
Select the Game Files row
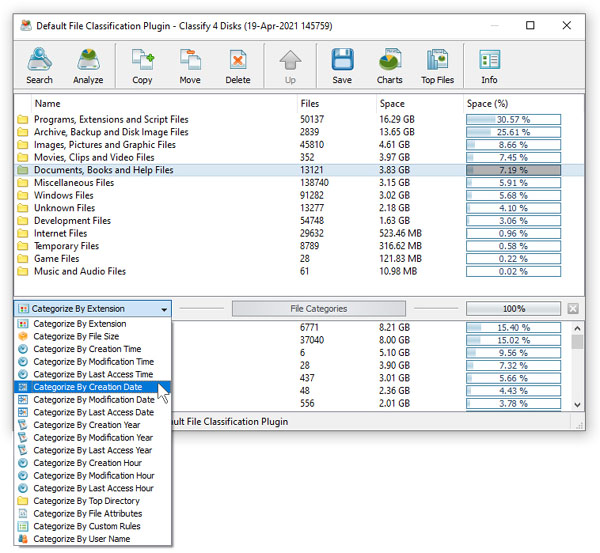[299, 258]
